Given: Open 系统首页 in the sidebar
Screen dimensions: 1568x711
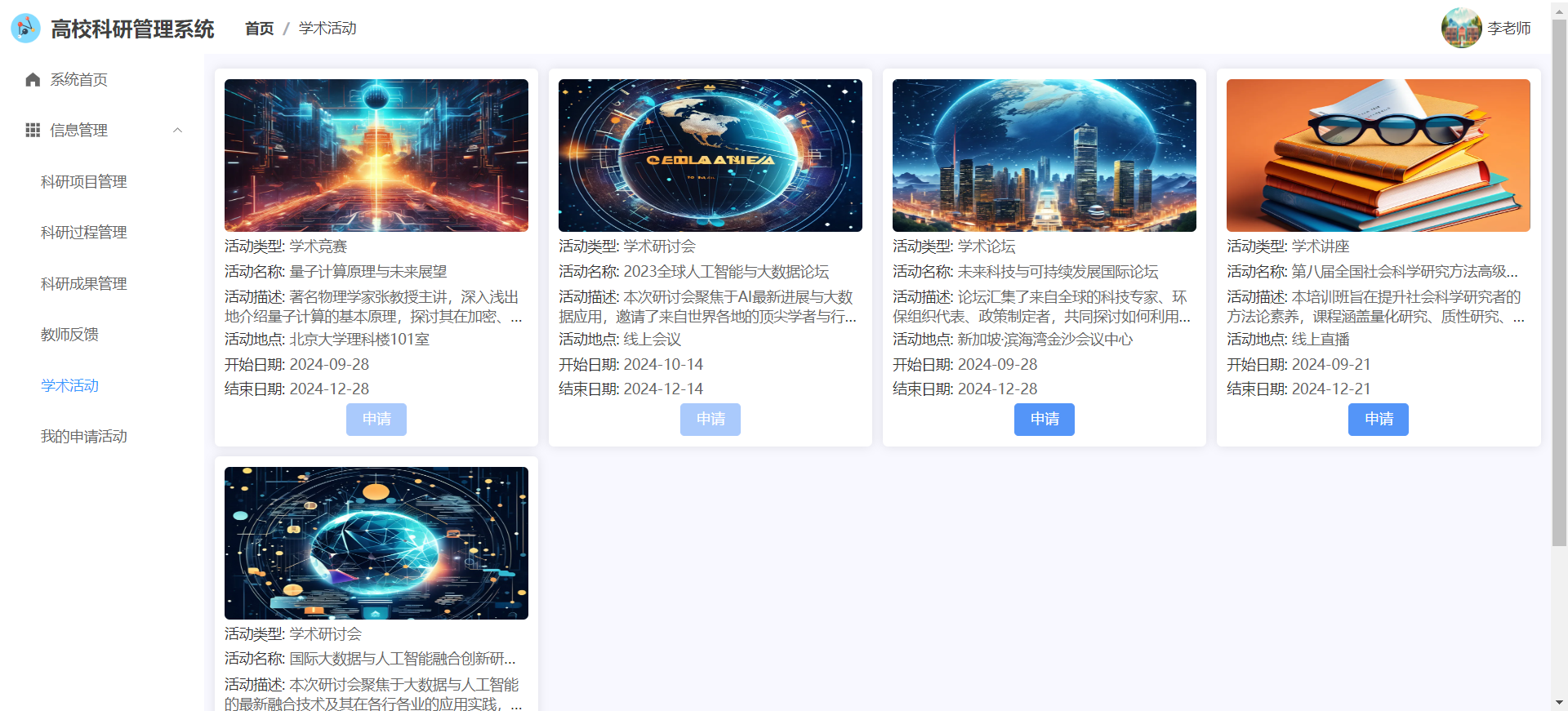Looking at the screenshot, I should coord(79,79).
